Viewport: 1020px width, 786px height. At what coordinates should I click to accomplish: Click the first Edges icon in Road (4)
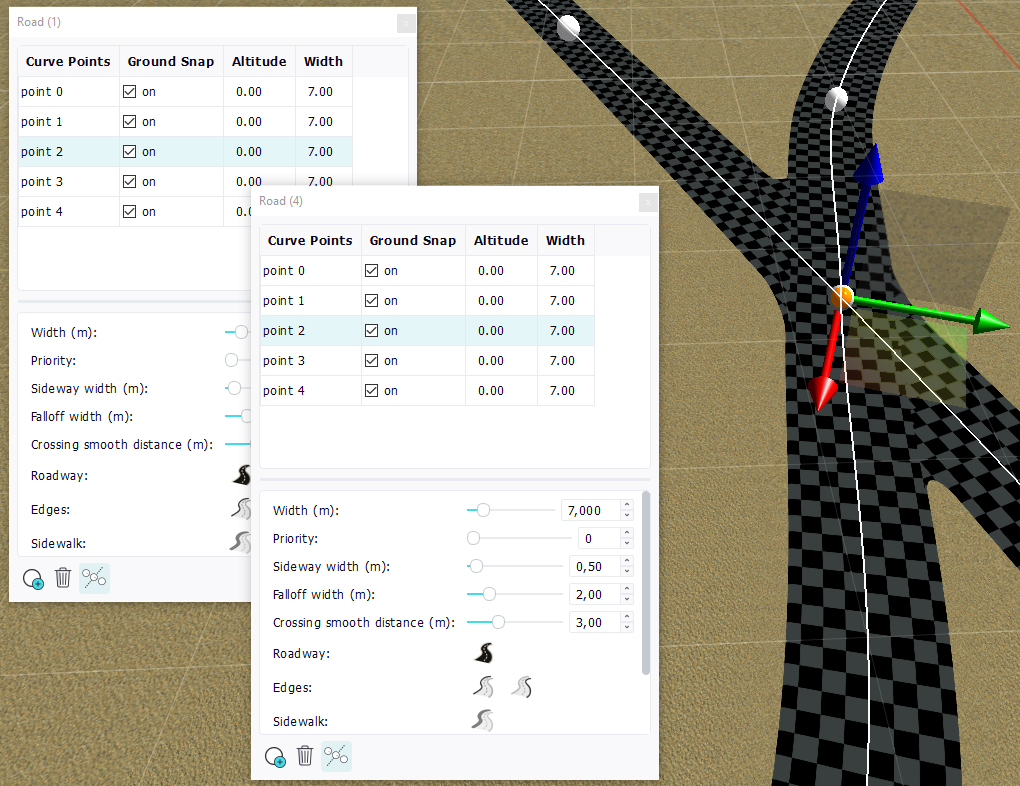coord(483,687)
